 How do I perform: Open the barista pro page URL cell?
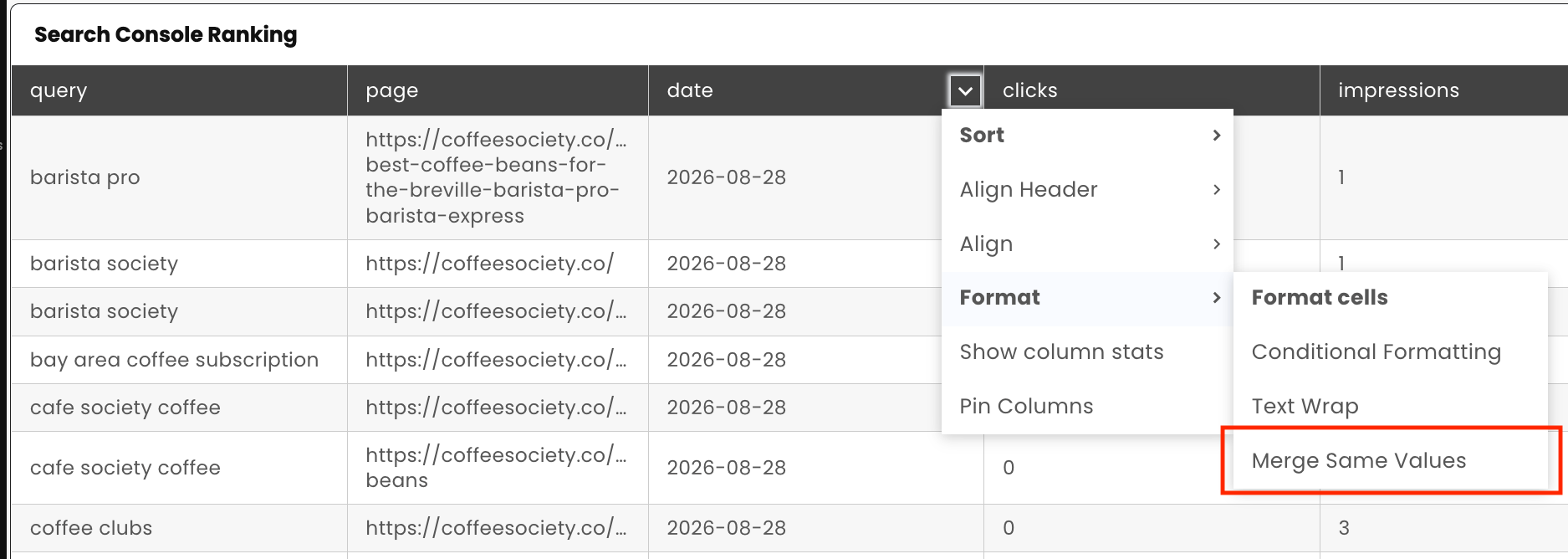498,177
